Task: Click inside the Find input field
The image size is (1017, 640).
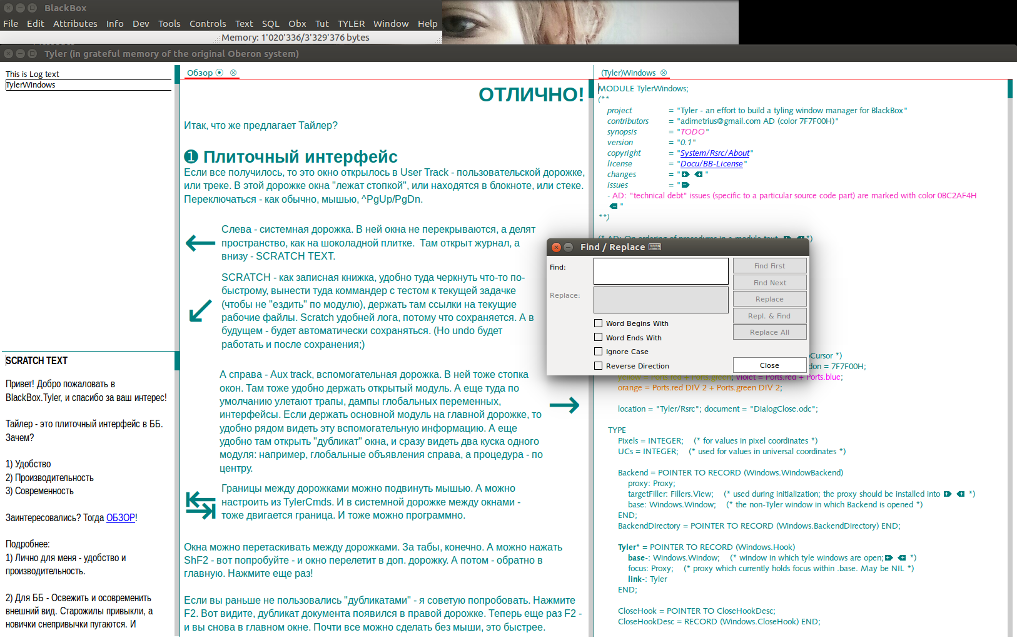Action: 660,271
